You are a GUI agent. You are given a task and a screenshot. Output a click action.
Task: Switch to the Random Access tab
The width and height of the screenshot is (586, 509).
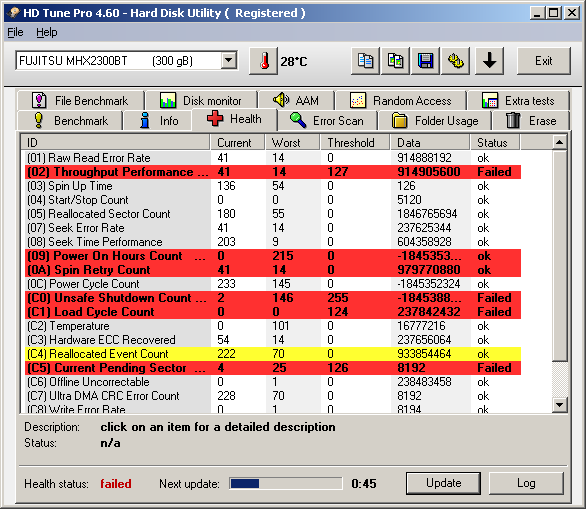401,101
